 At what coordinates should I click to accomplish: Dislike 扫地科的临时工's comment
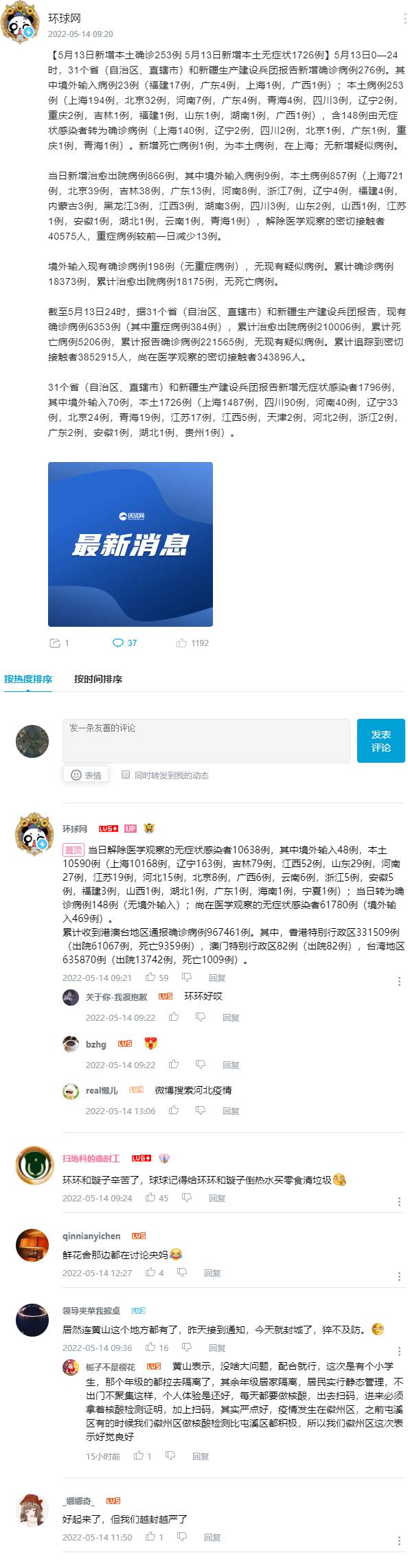tap(187, 1198)
